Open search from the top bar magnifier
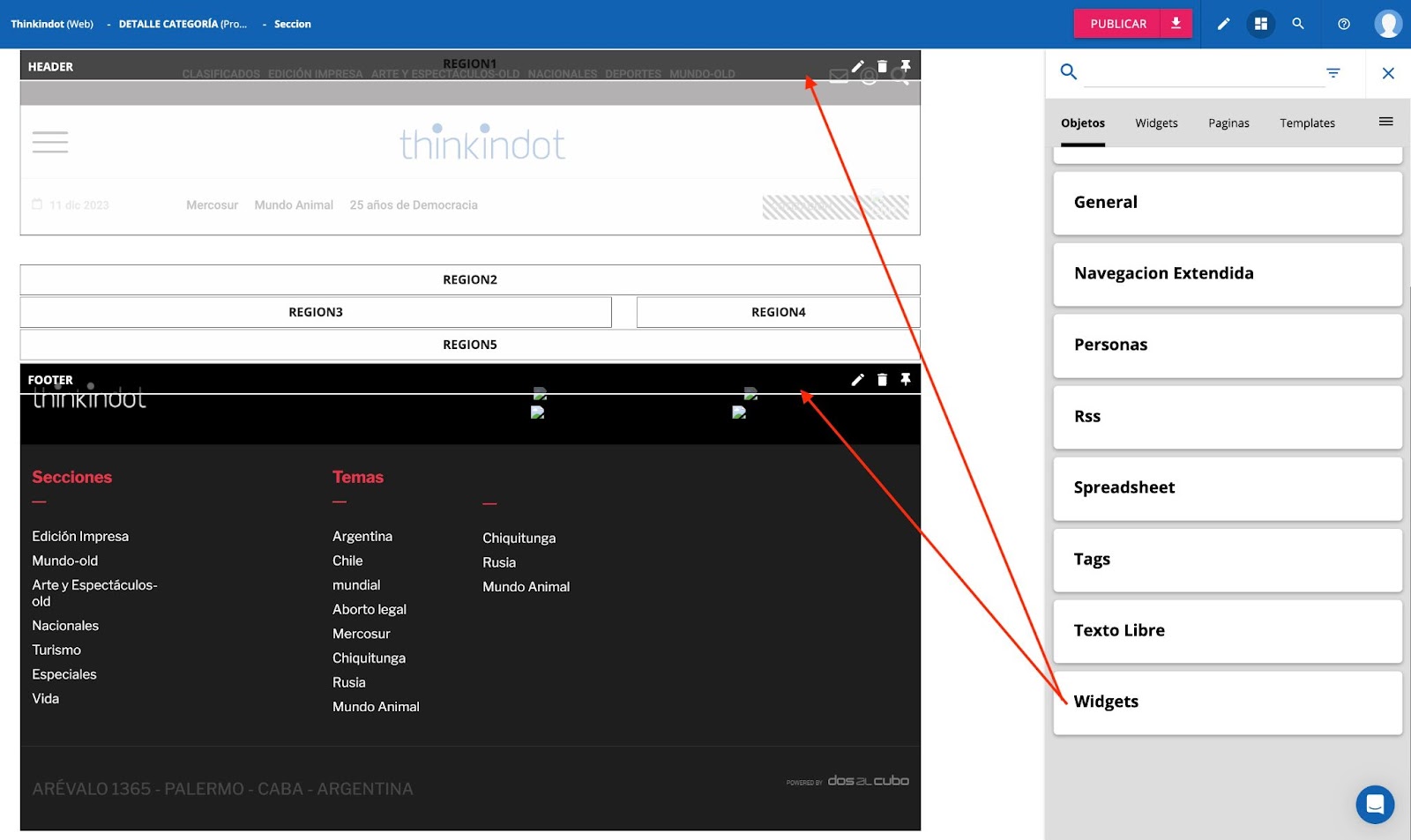Image resolution: width=1411 pixels, height=840 pixels. (1298, 24)
